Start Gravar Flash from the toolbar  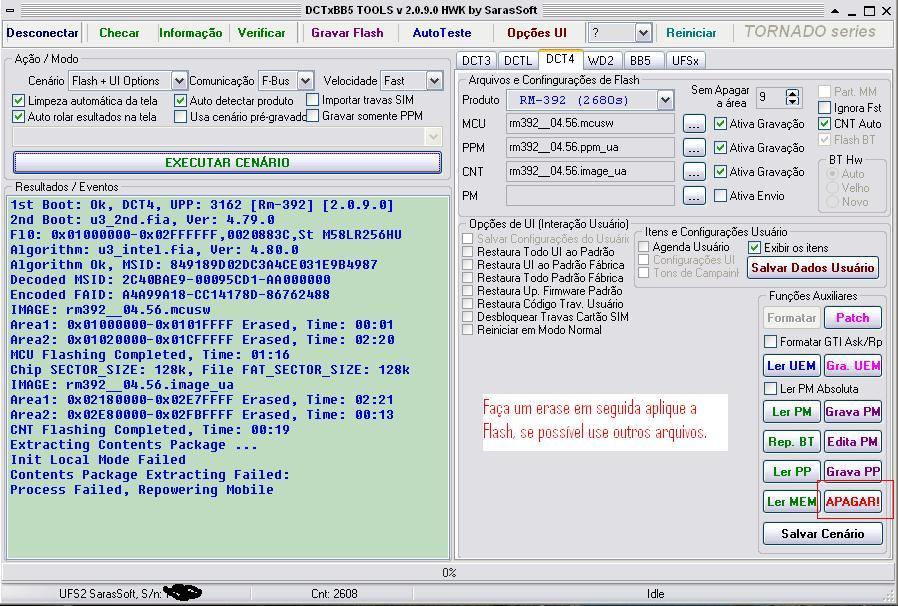(x=347, y=33)
